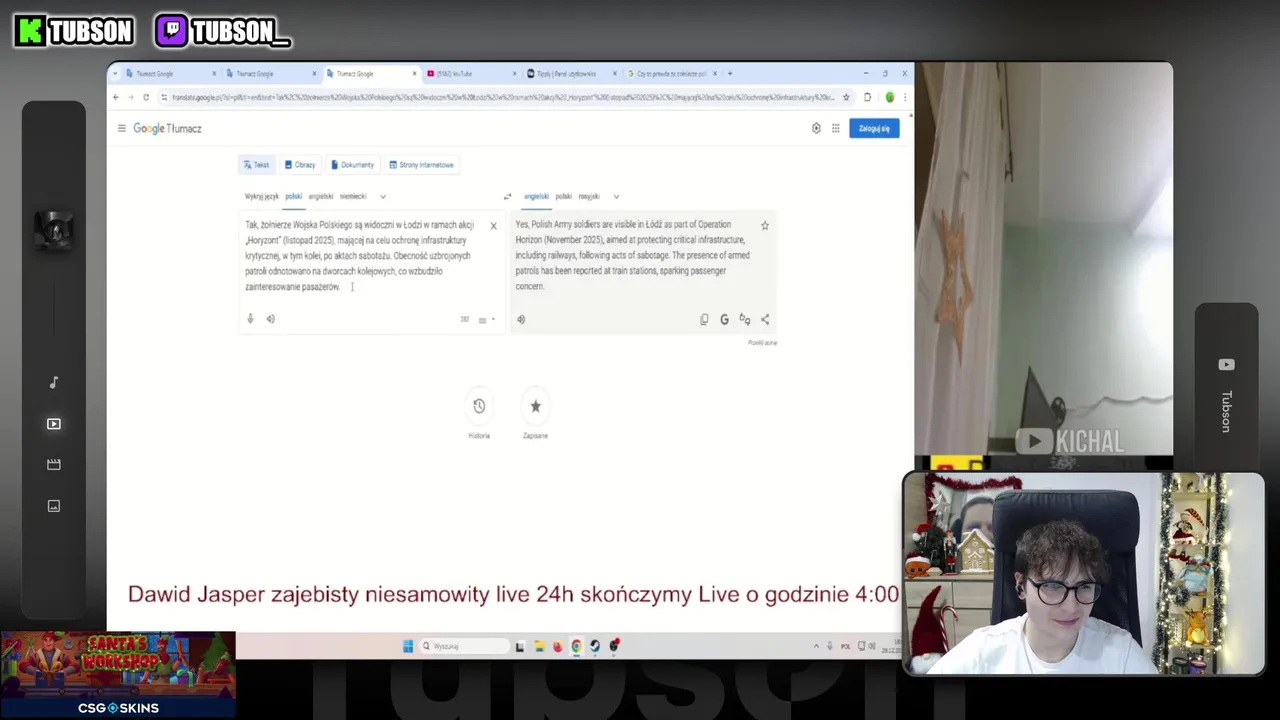
Task: Open Zapisane saved translations
Action: (x=535, y=406)
